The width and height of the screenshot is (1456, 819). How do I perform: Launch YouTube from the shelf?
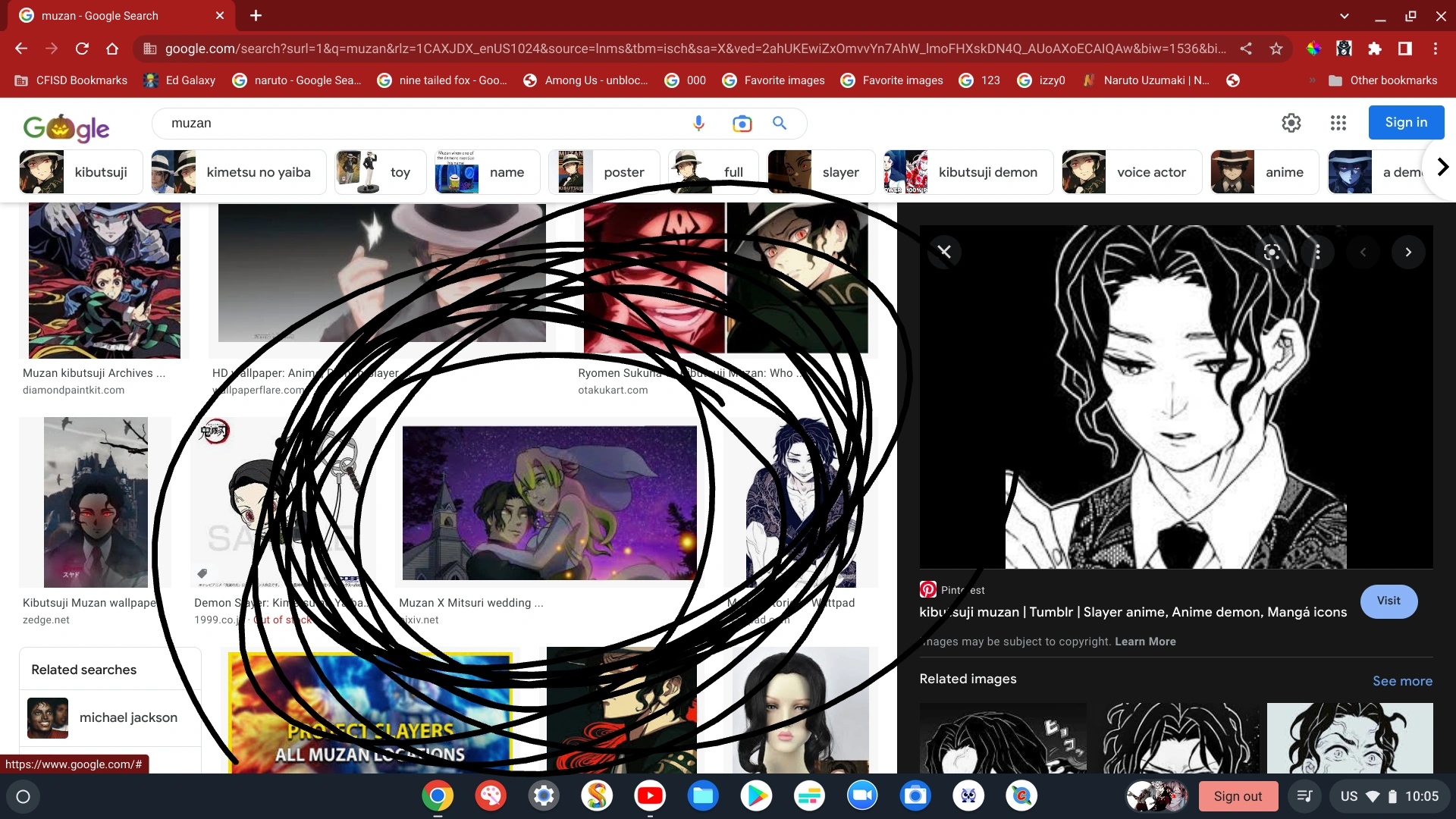[650, 795]
